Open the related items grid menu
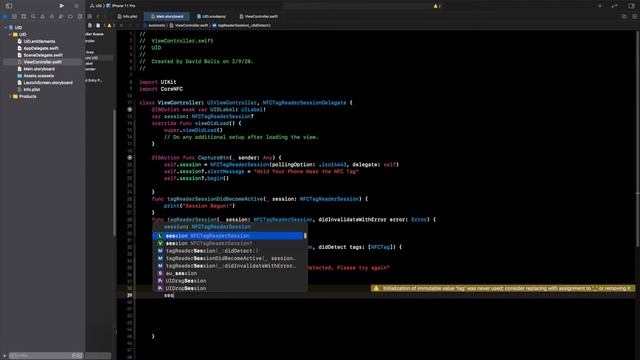Image resolution: width=640 pixels, height=360 pixels. 89,16
